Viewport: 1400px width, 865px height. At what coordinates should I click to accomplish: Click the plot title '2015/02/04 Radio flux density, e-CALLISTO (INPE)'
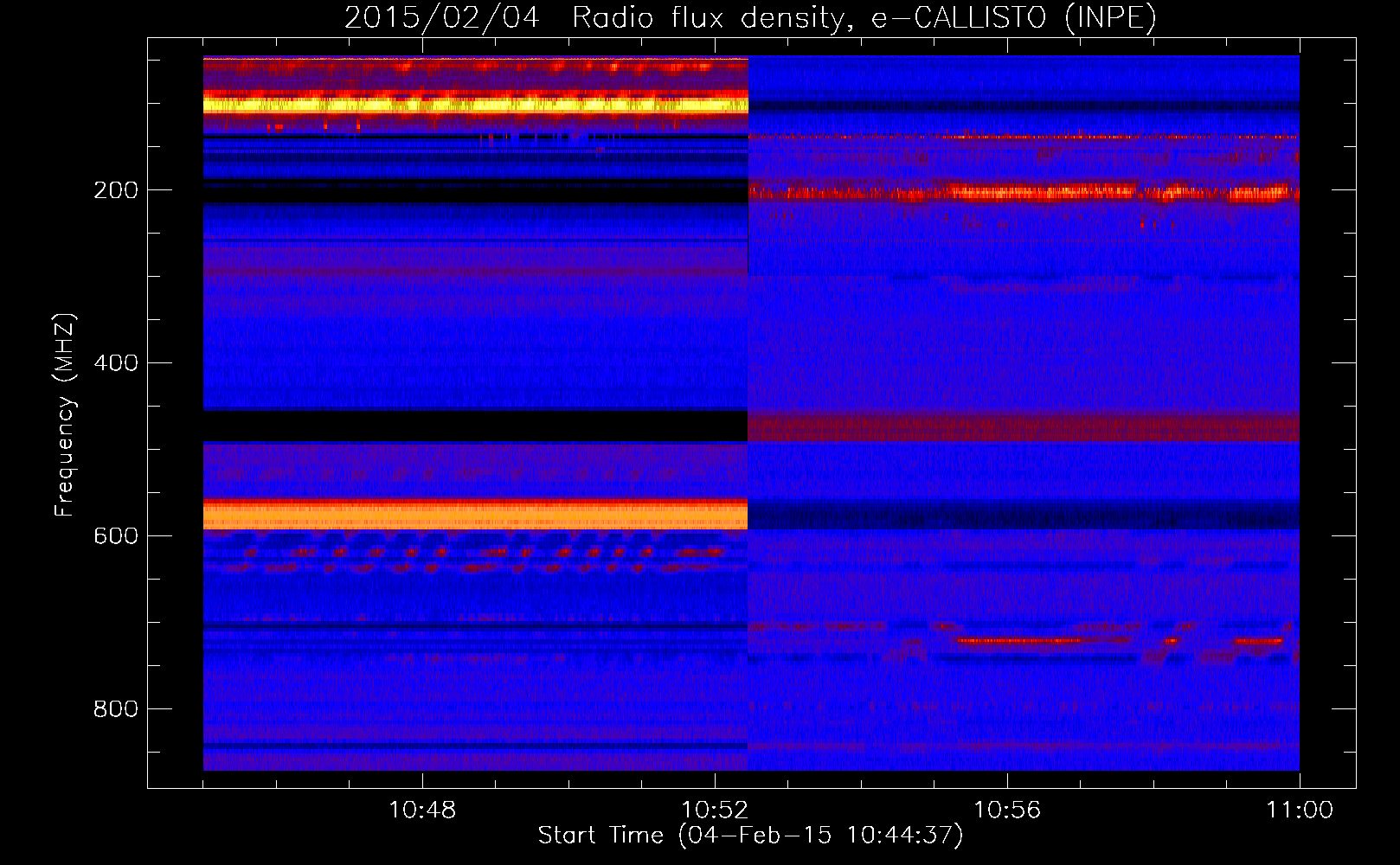click(x=750, y=17)
